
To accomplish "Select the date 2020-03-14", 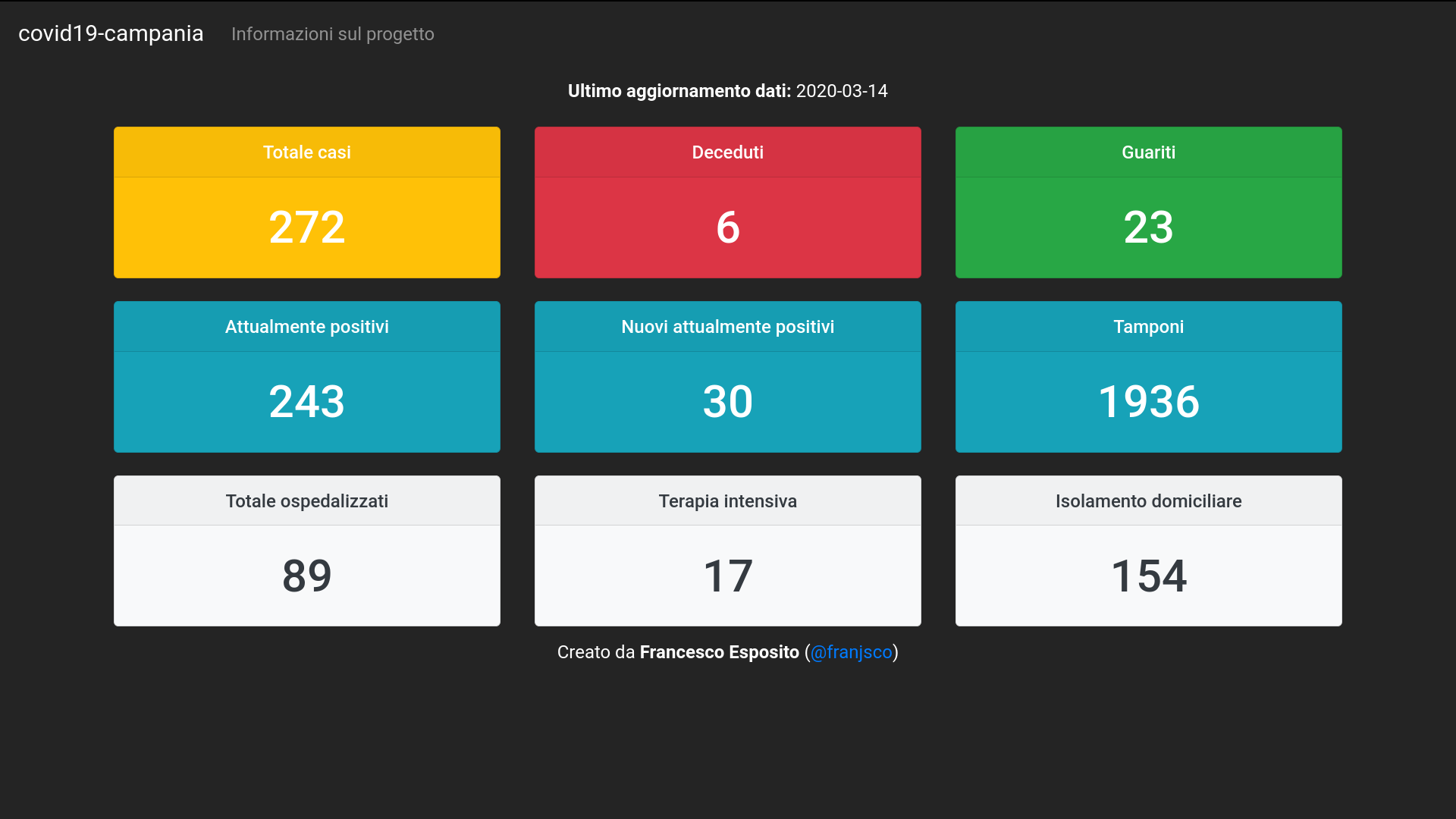I will pos(842,91).
